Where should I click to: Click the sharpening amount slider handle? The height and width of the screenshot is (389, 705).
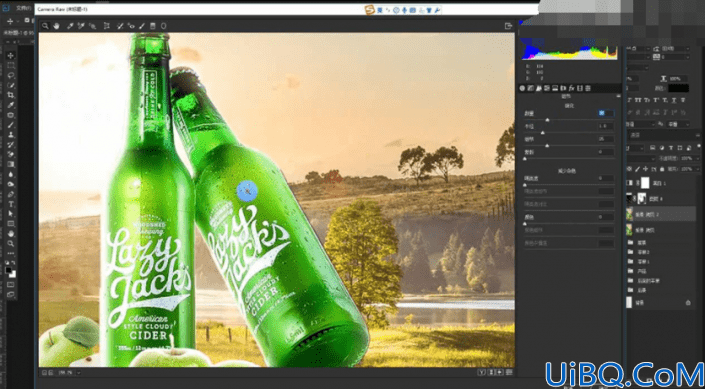pyautogui.click(x=547, y=120)
